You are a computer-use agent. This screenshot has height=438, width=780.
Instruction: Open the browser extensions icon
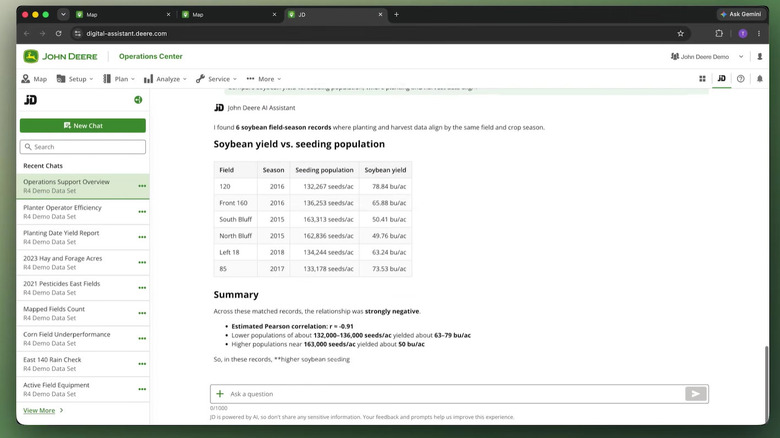point(719,33)
